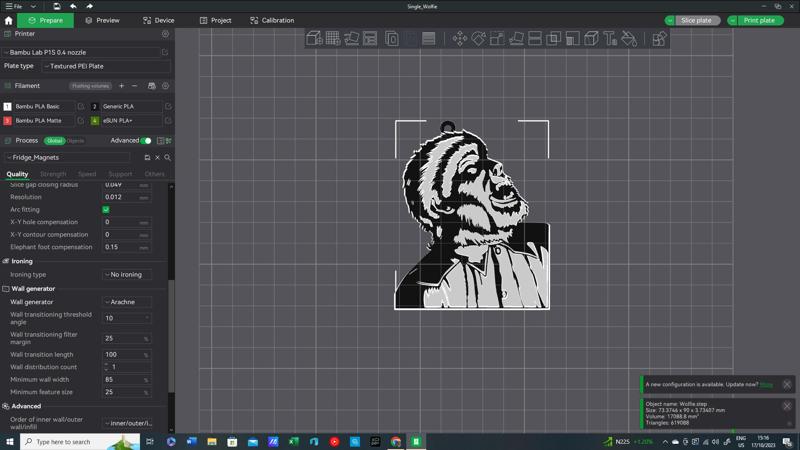Open the Strength settings tab
Screen dimensions: 800x450
53,174
